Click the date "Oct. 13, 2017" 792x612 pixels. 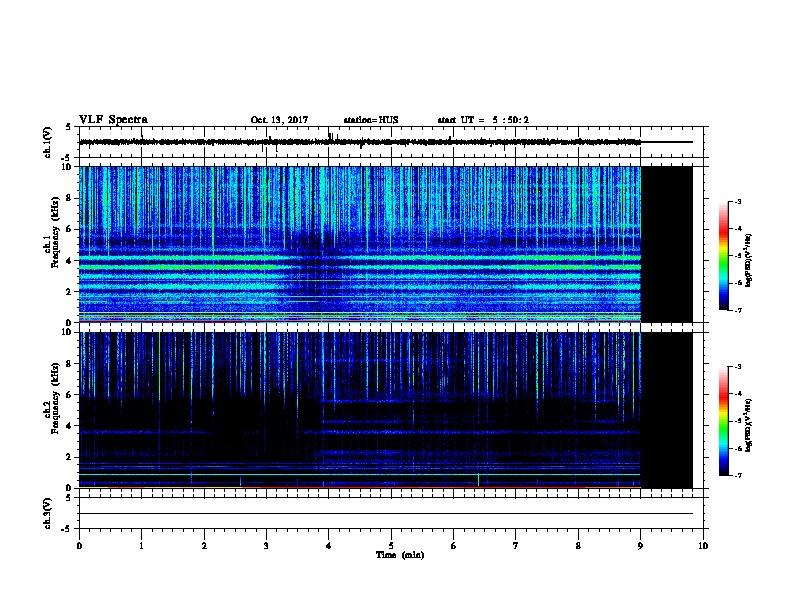pyautogui.click(x=279, y=120)
